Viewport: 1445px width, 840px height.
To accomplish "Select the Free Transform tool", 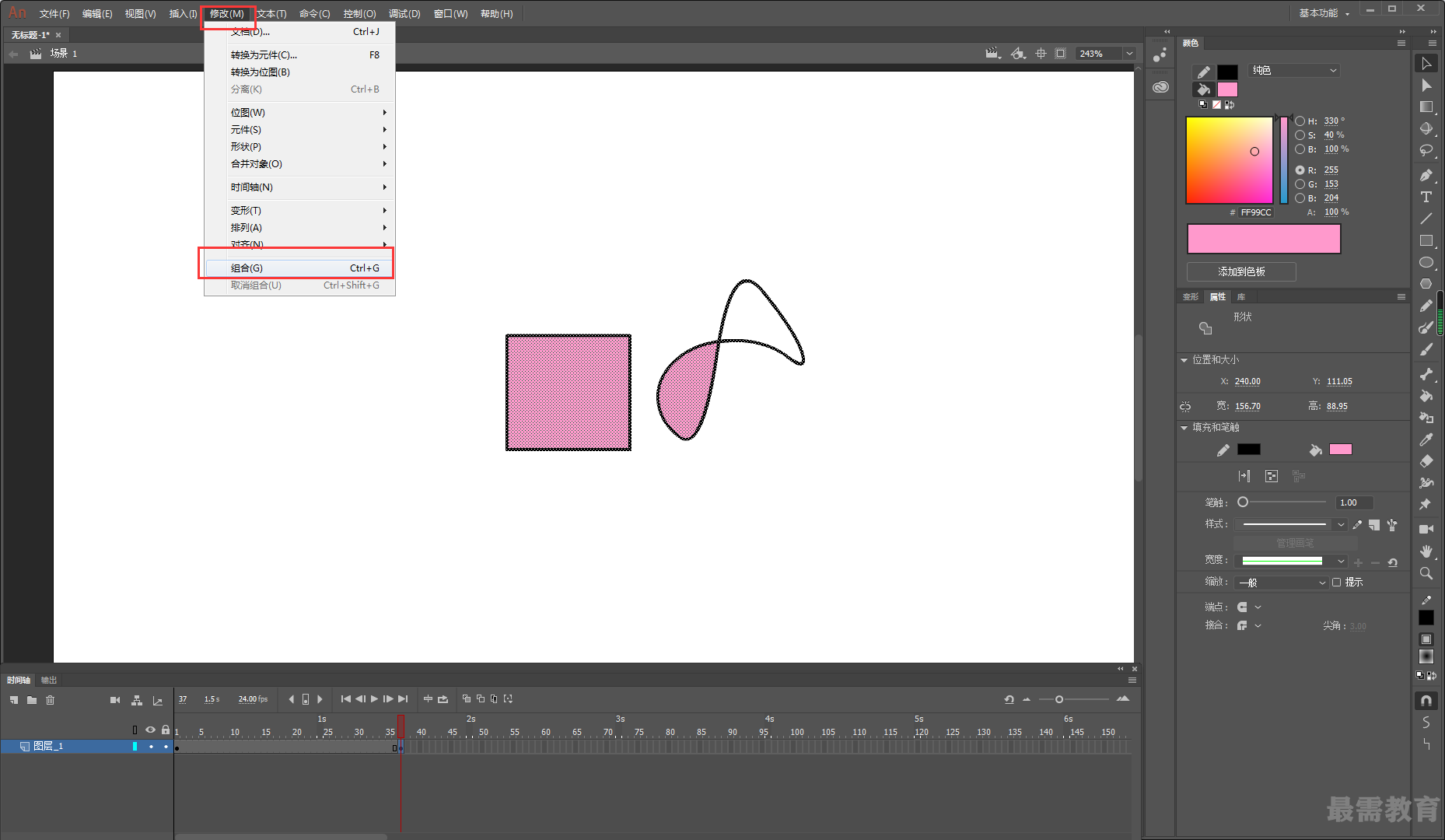I will click(x=1426, y=107).
